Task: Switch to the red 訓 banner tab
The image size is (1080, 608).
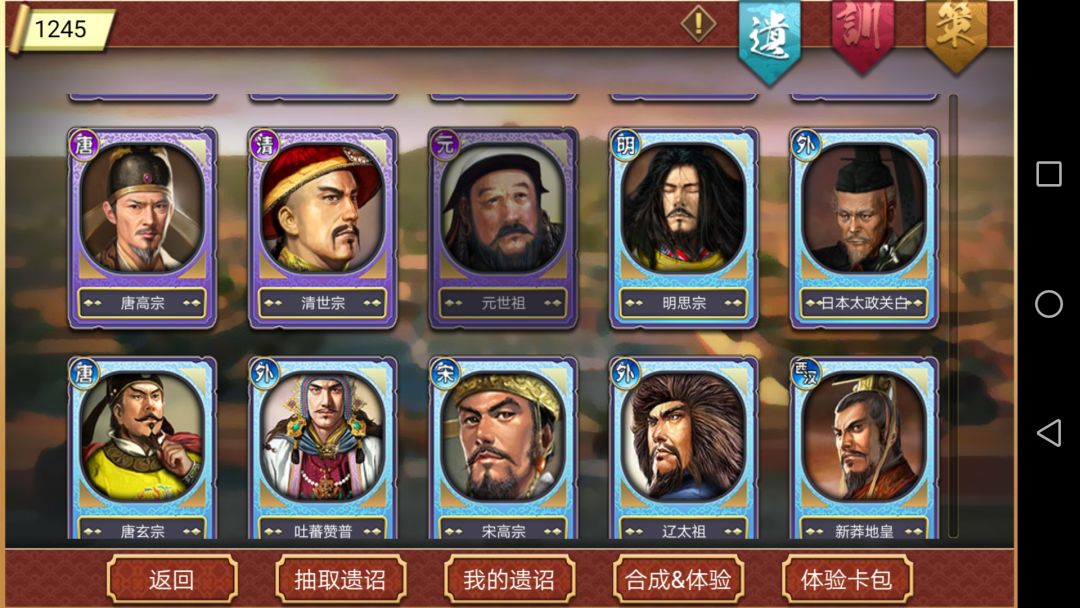Action: tap(863, 34)
